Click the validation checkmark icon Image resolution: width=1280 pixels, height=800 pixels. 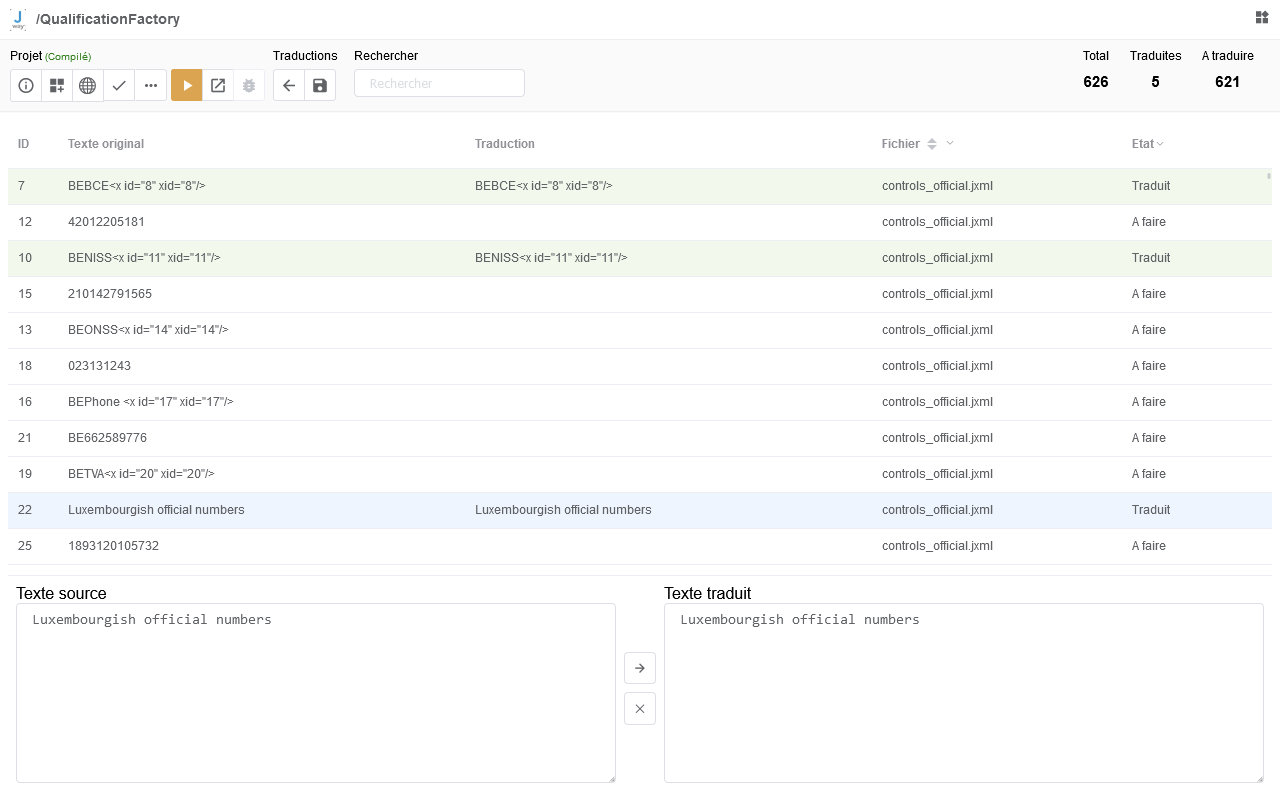(119, 85)
